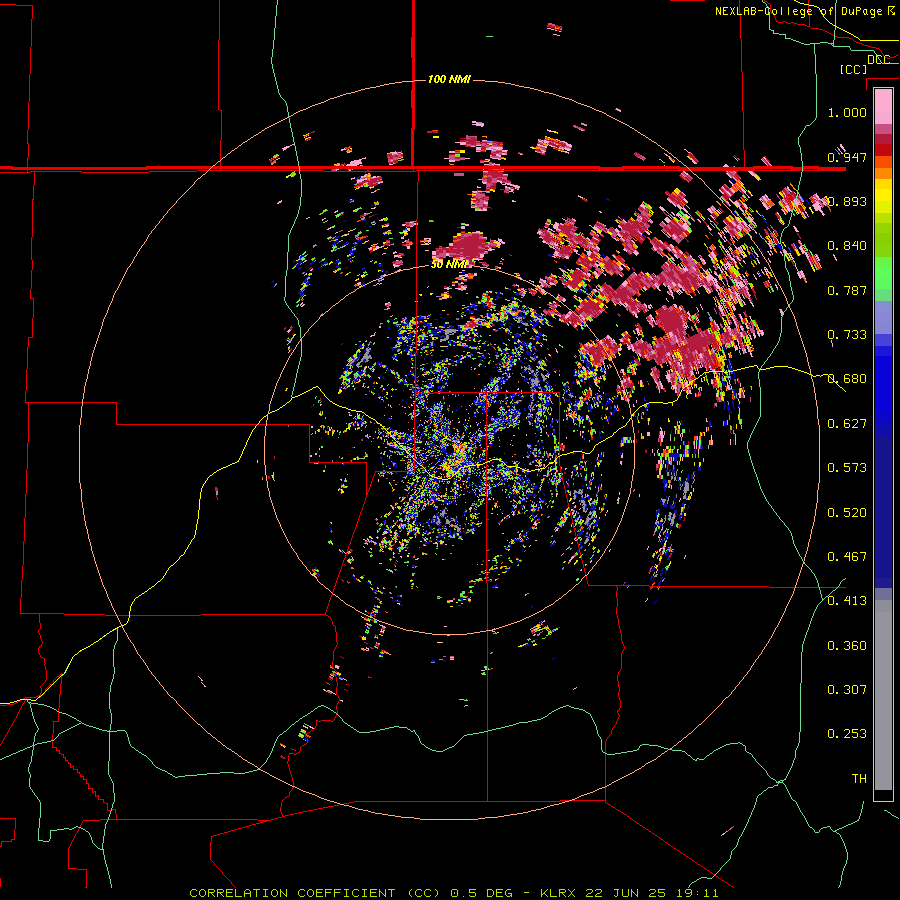
Task: Click the 0.627 scale value
Action: (x=847, y=424)
